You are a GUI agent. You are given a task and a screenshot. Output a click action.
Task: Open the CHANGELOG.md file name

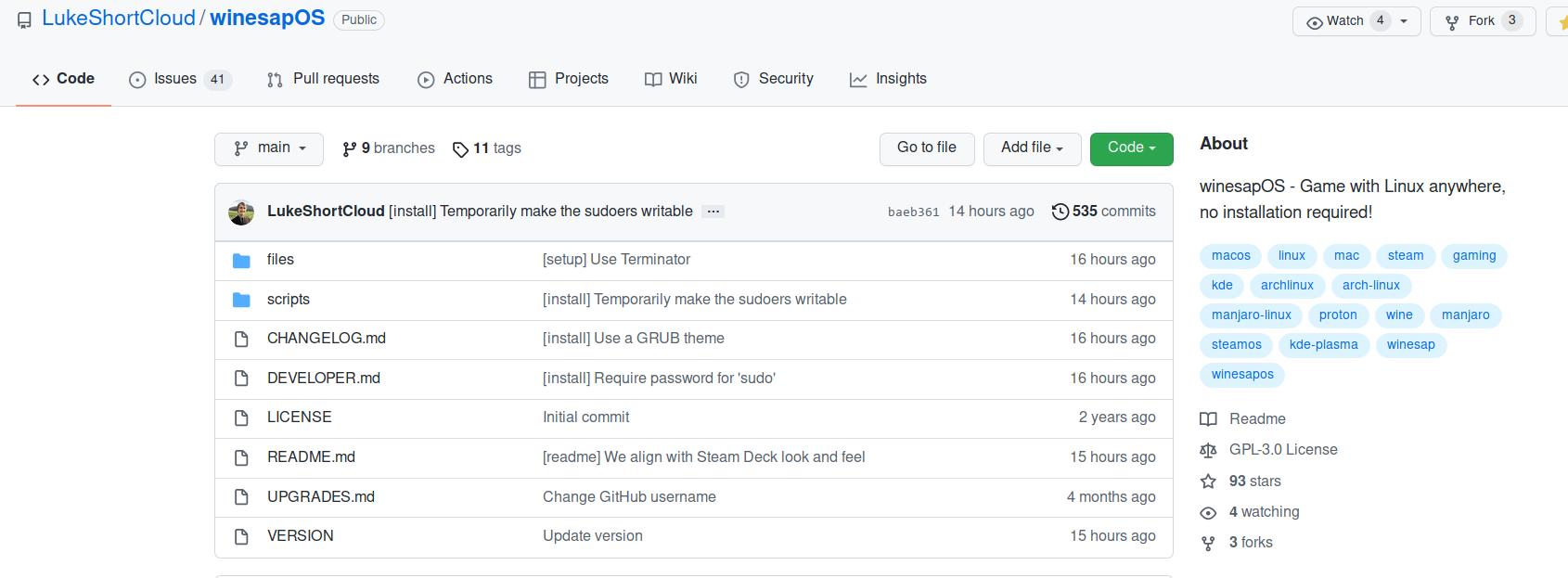click(327, 339)
